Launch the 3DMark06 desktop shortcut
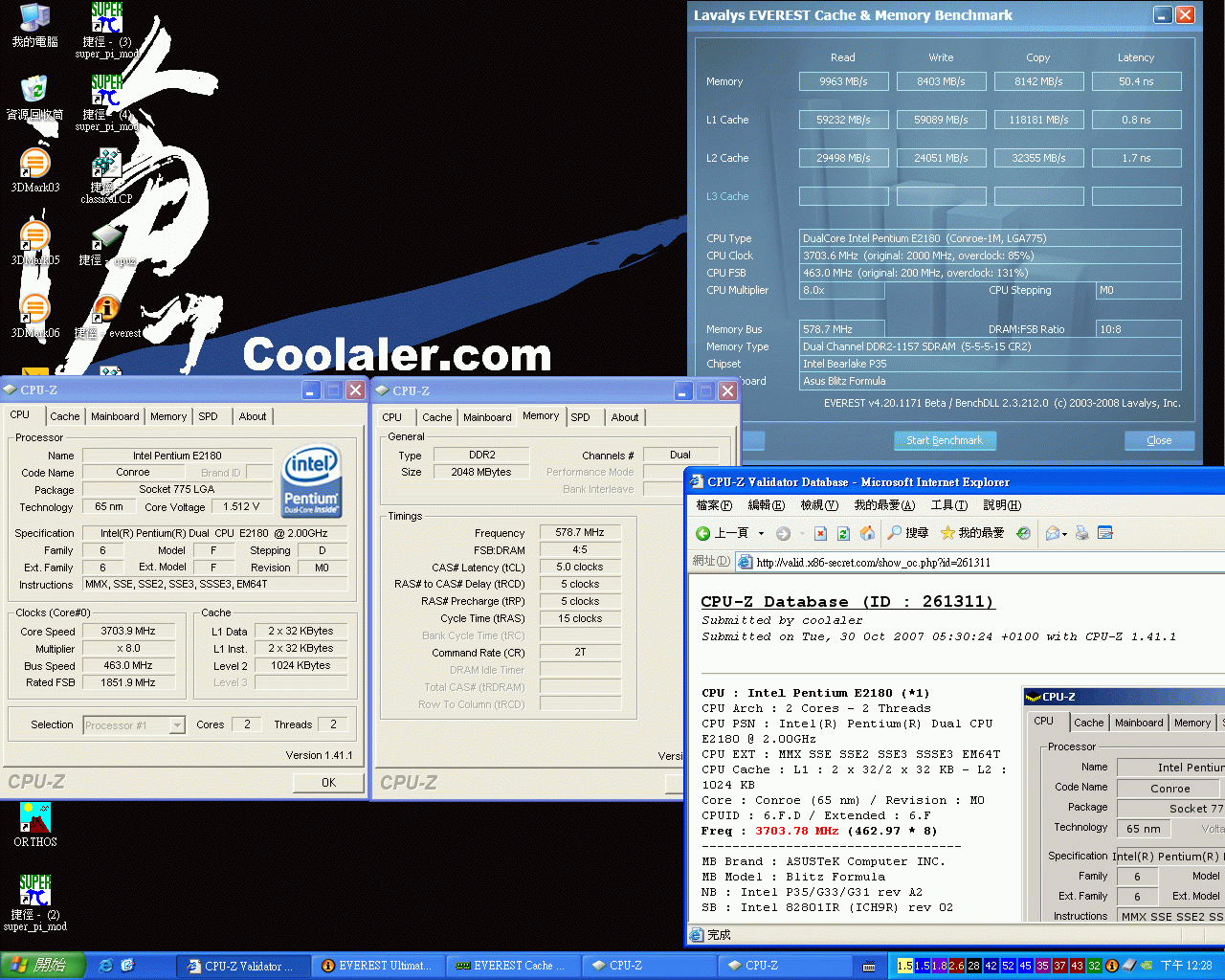This screenshot has width=1225, height=980. click(x=34, y=316)
